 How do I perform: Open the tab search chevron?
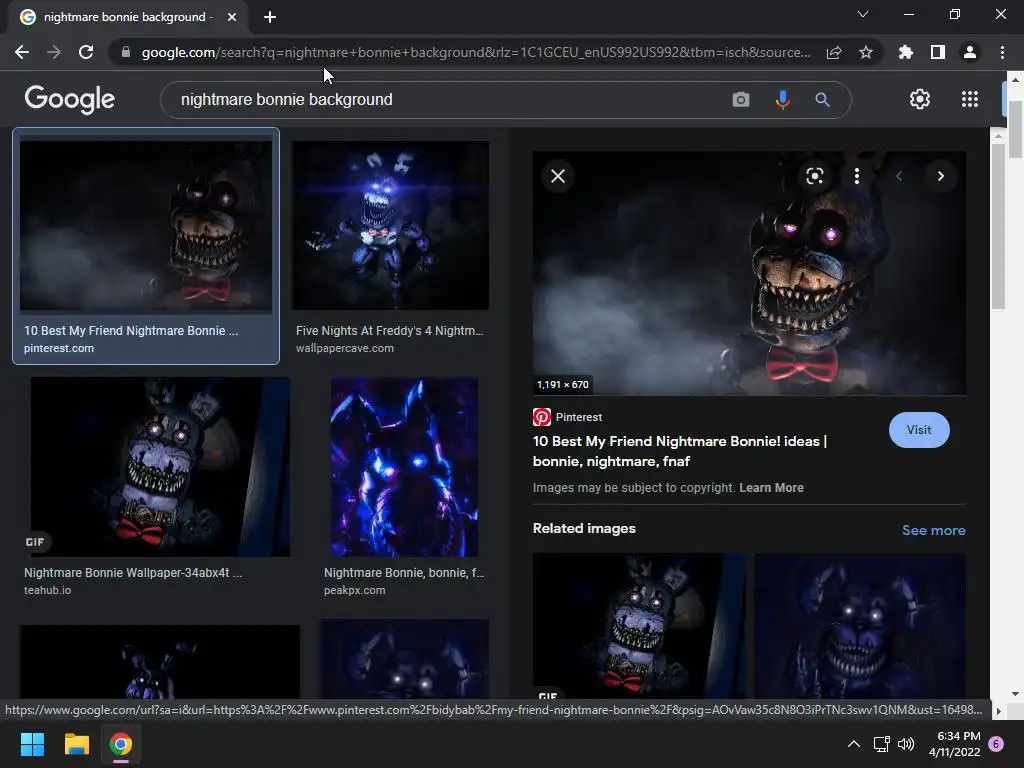[x=863, y=14]
